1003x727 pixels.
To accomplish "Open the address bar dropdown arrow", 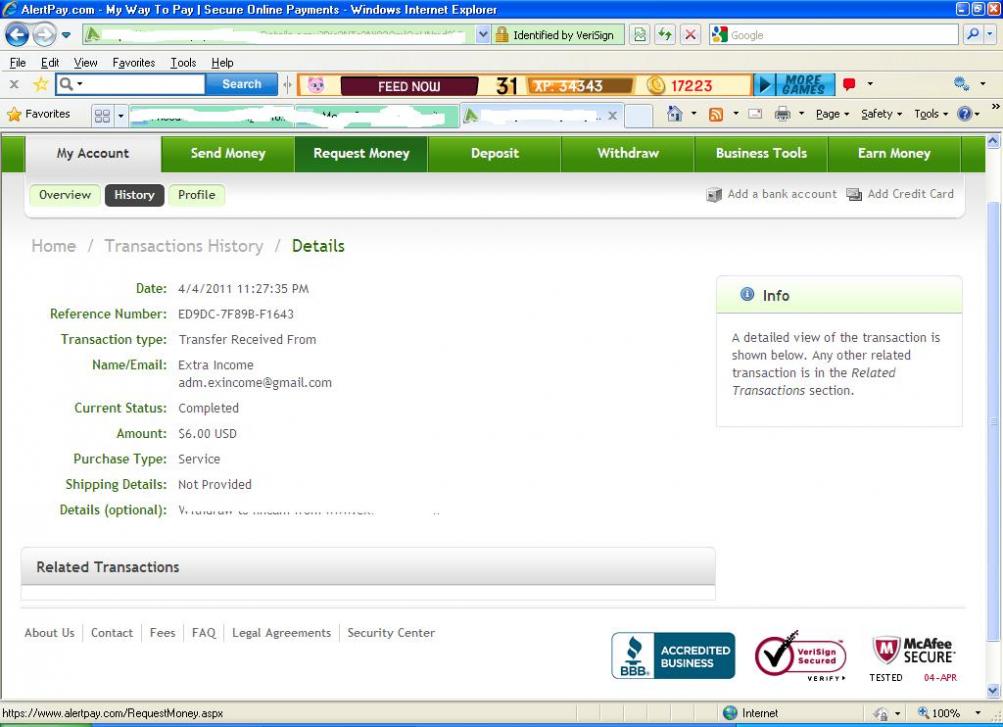I will 484,35.
